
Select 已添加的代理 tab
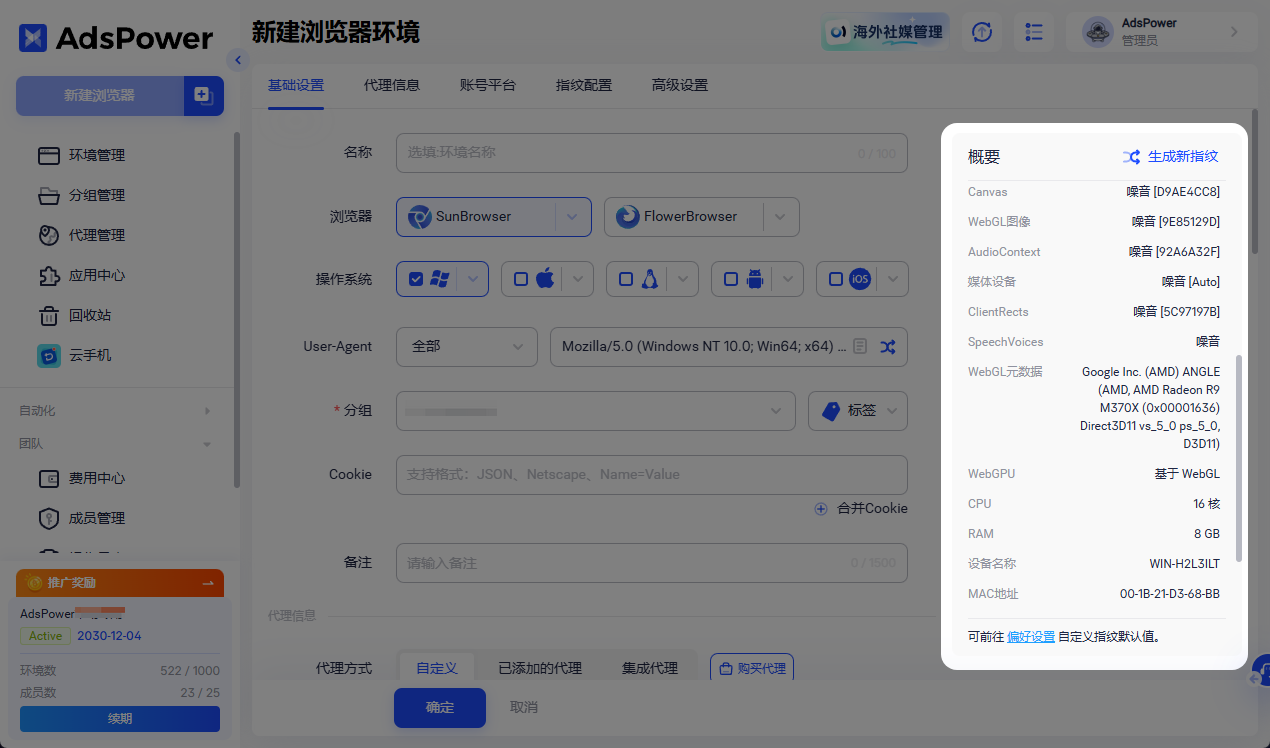coord(540,667)
